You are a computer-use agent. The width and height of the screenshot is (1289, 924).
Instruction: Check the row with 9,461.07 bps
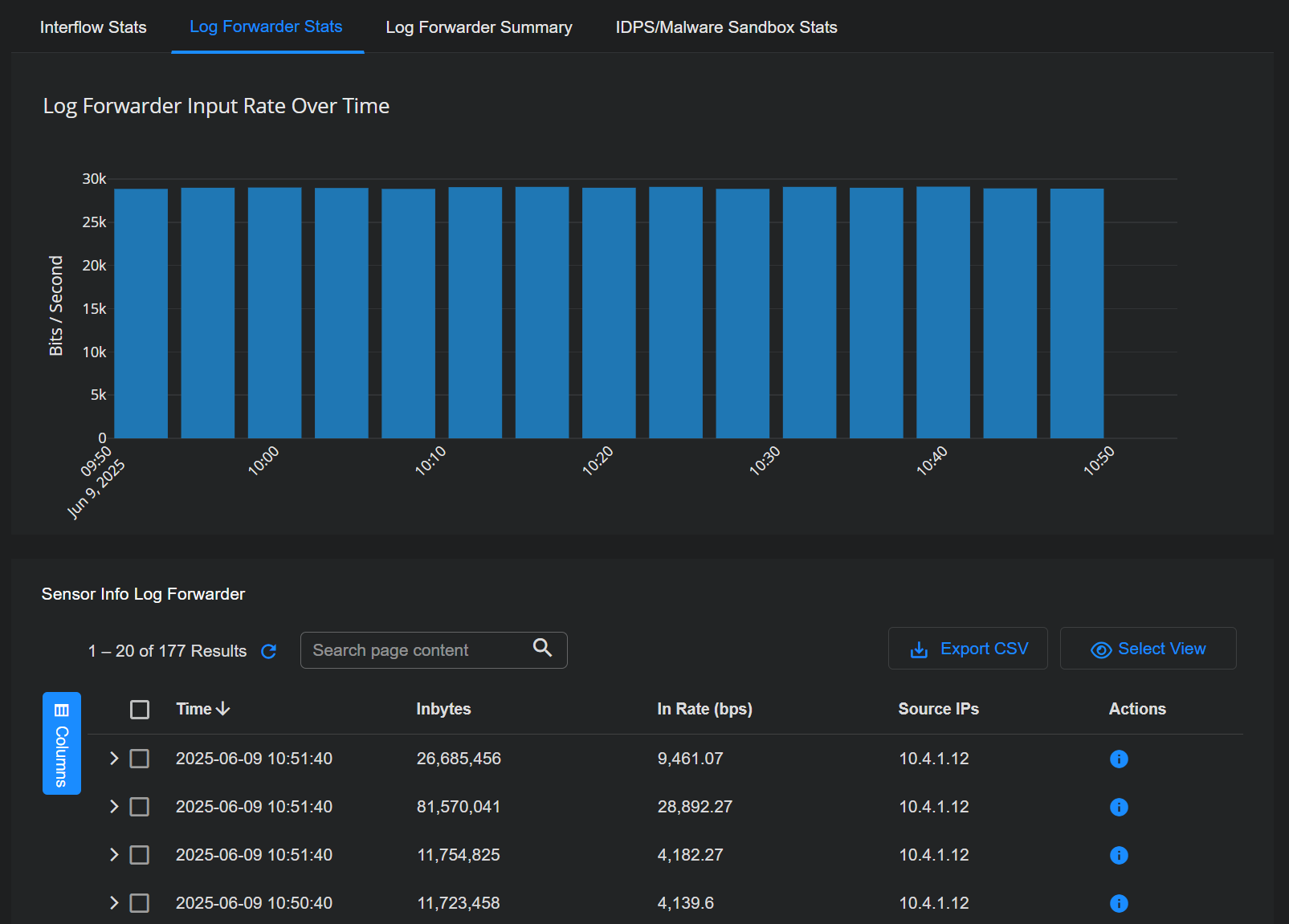140,759
